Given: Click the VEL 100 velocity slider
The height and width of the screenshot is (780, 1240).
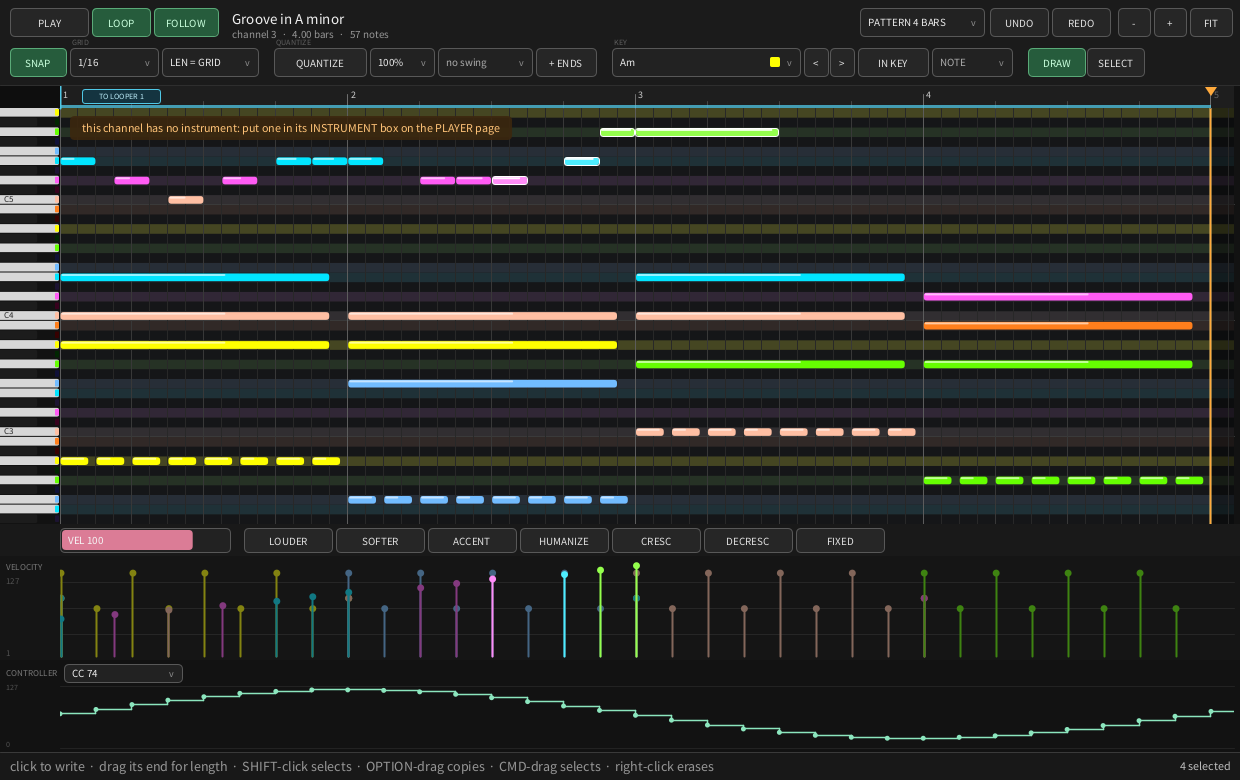Looking at the screenshot, I should coord(145,540).
